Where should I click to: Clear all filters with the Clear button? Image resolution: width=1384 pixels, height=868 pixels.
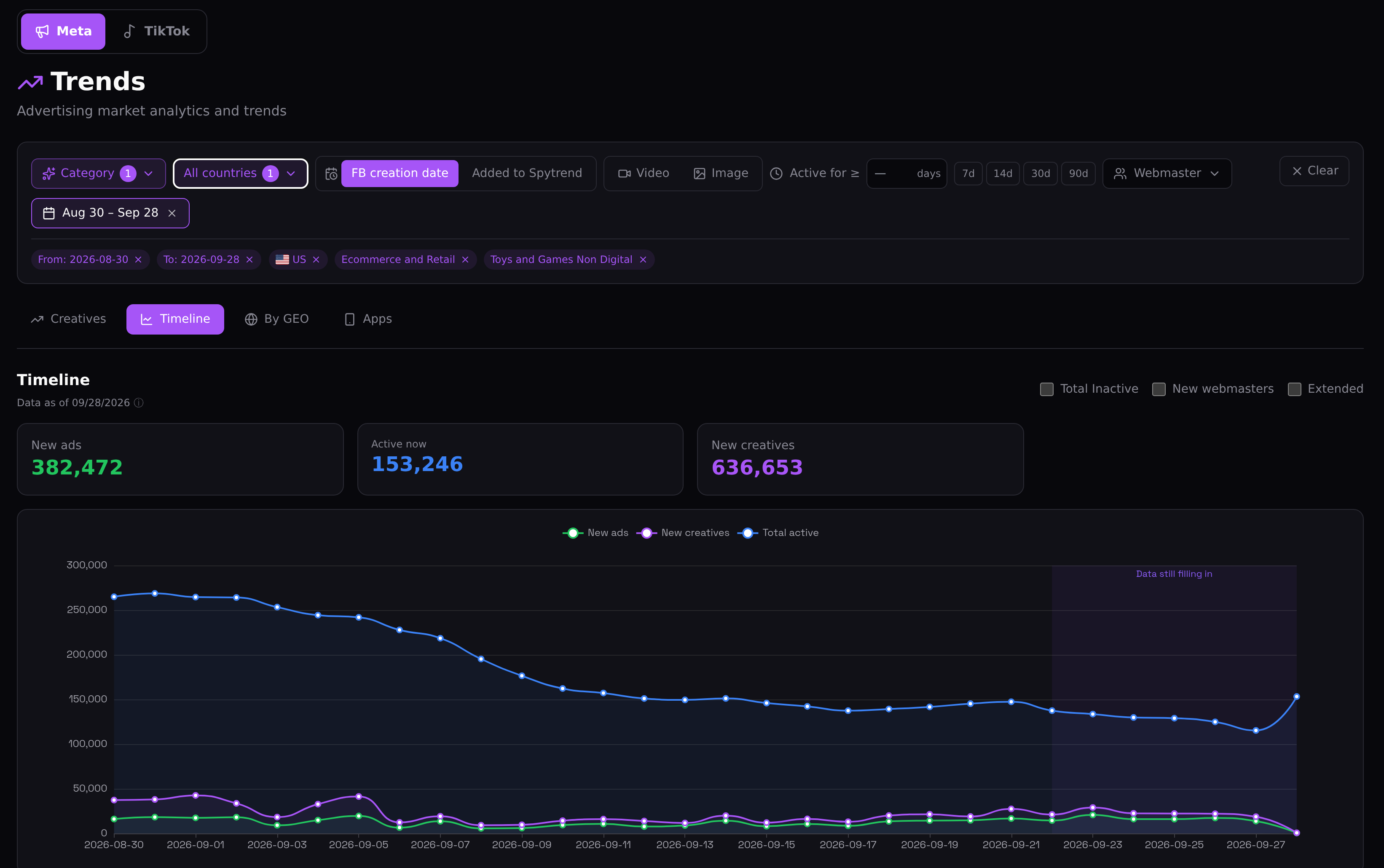[1314, 171]
